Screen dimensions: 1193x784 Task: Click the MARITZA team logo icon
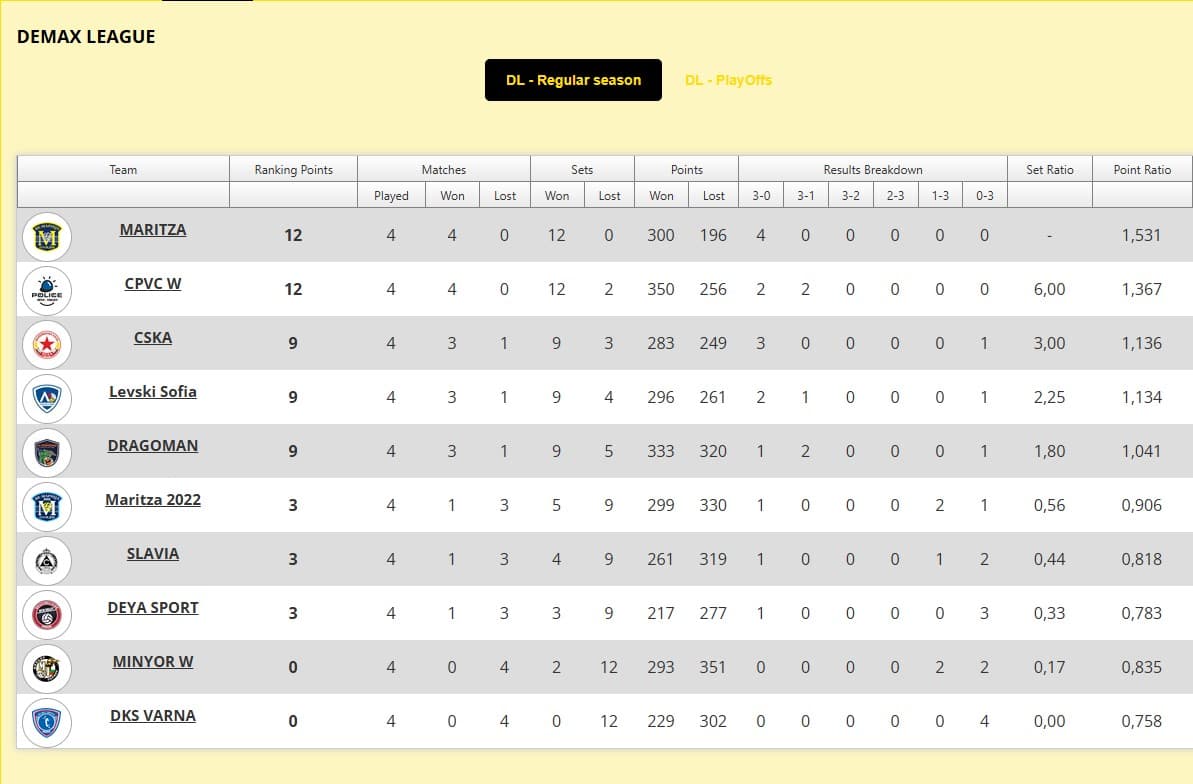pyautogui.click(x=47, y=236)
